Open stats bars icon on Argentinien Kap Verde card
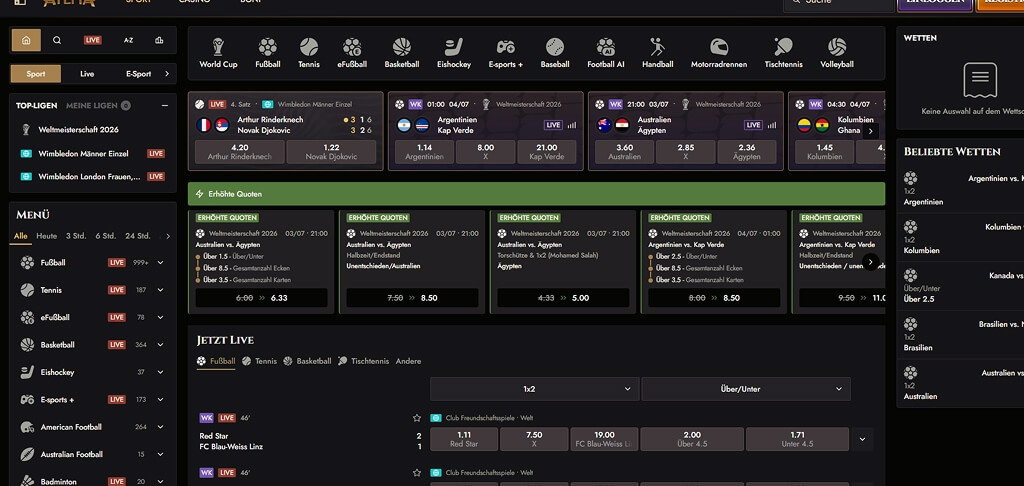Viewport: 1024px width, 486px height. [x=572, y=125]
